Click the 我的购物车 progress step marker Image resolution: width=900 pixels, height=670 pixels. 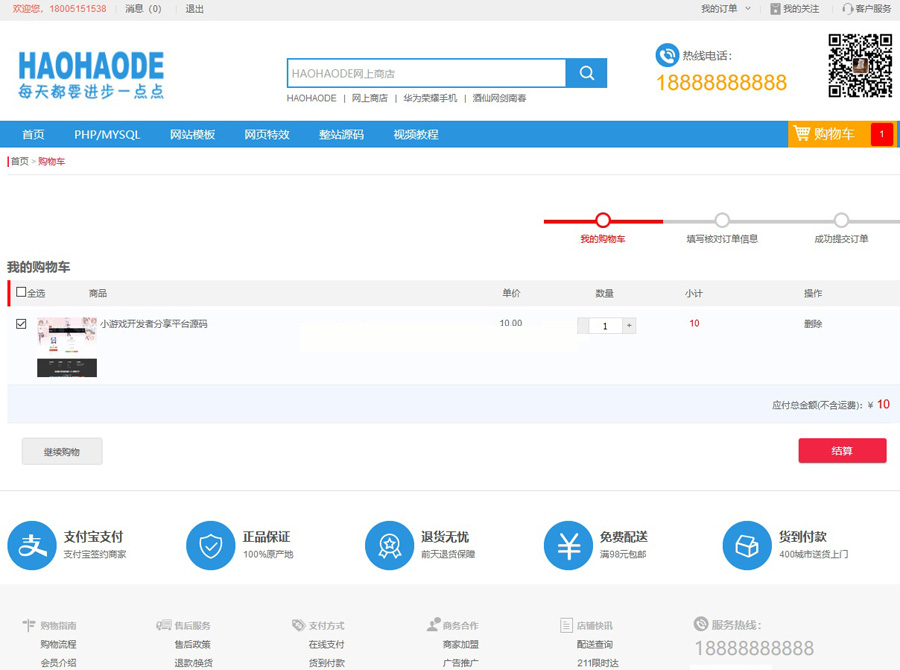602,221
